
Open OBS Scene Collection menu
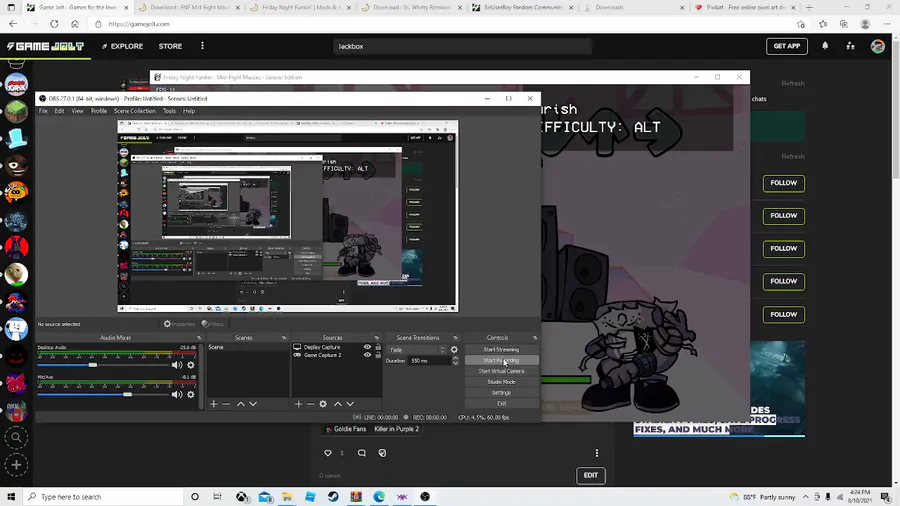[134, 111]
